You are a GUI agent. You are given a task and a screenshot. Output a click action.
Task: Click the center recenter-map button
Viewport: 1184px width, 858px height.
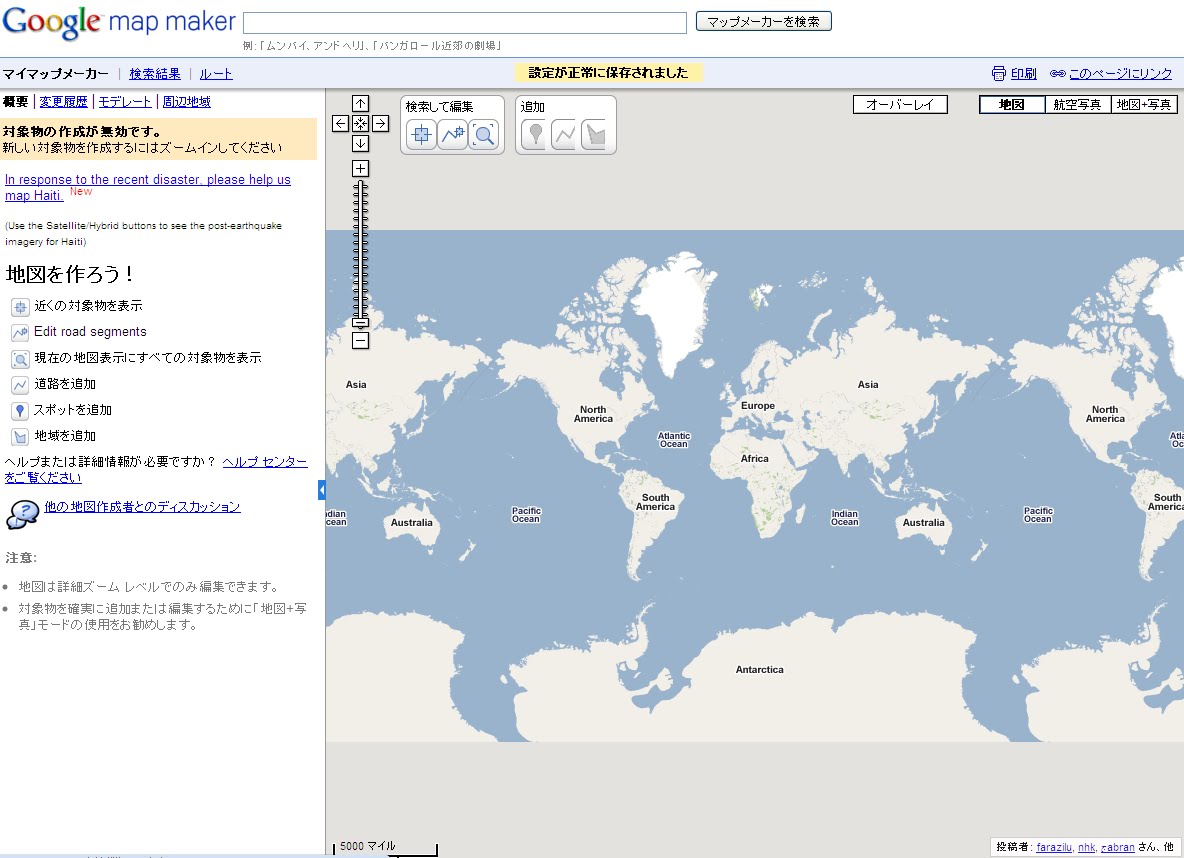tap(360, 123)
